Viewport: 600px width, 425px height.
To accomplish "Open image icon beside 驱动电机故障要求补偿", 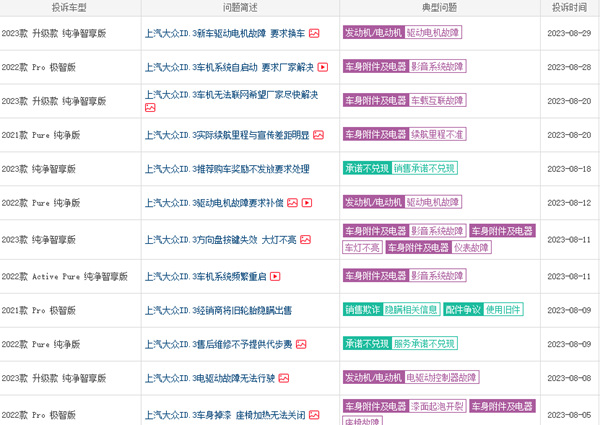I will [292, 203].
